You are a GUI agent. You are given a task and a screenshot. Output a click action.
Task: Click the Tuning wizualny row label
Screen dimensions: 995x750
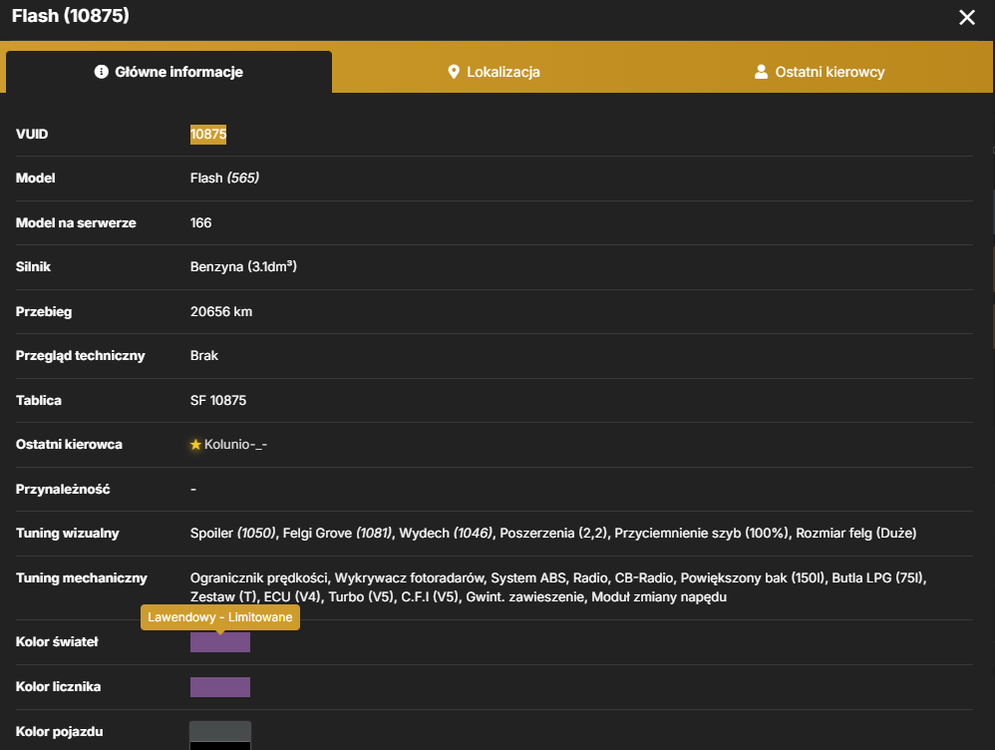[x=67, y=533]
